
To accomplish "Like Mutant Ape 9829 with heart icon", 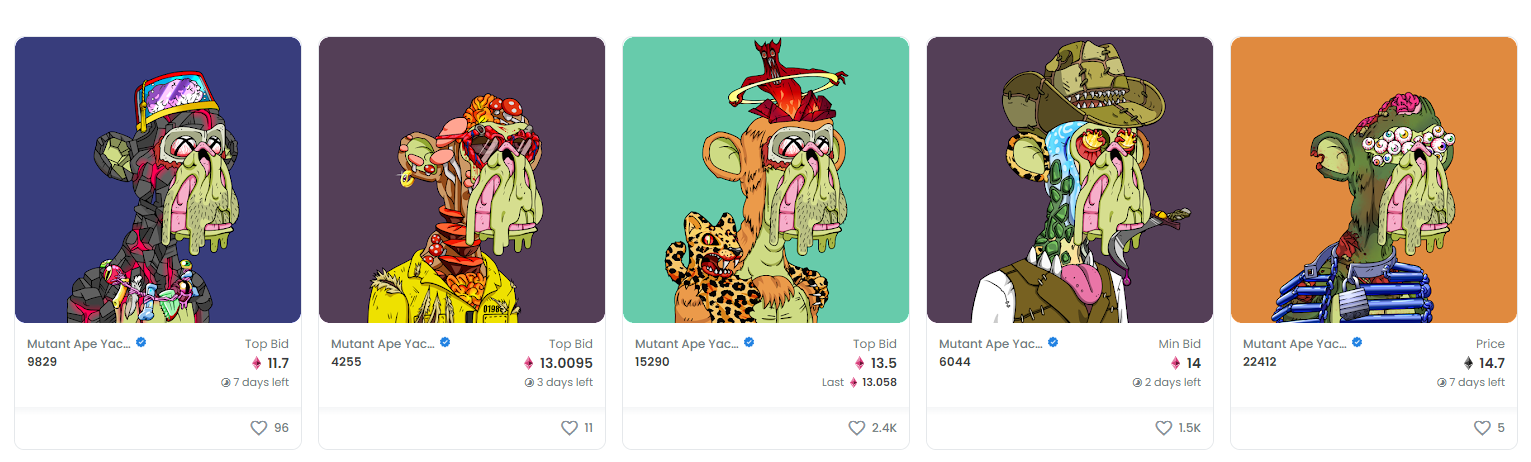I will 258,428.
